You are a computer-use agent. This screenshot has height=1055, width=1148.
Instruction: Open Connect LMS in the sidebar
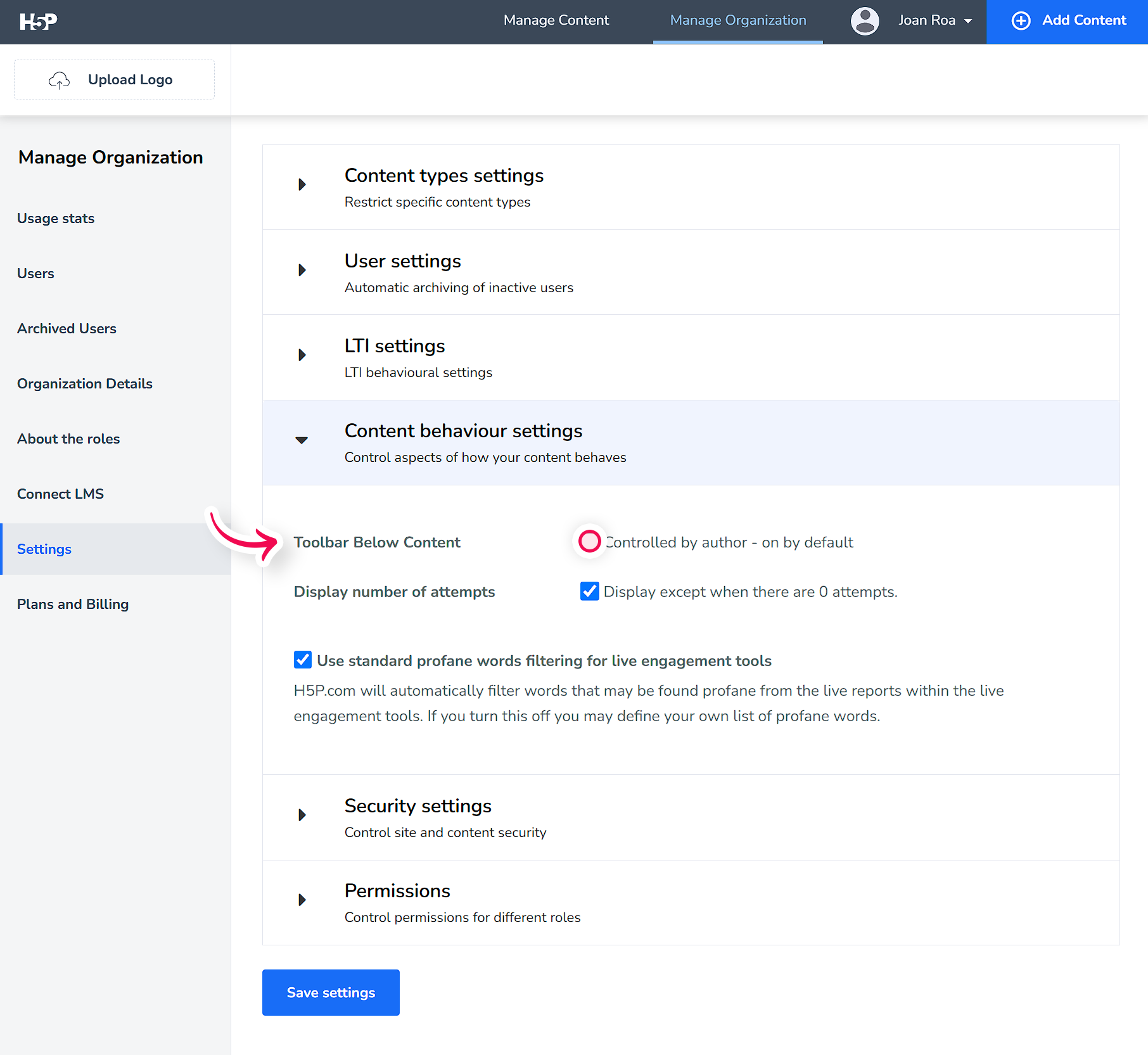click(x=60, y=494)
